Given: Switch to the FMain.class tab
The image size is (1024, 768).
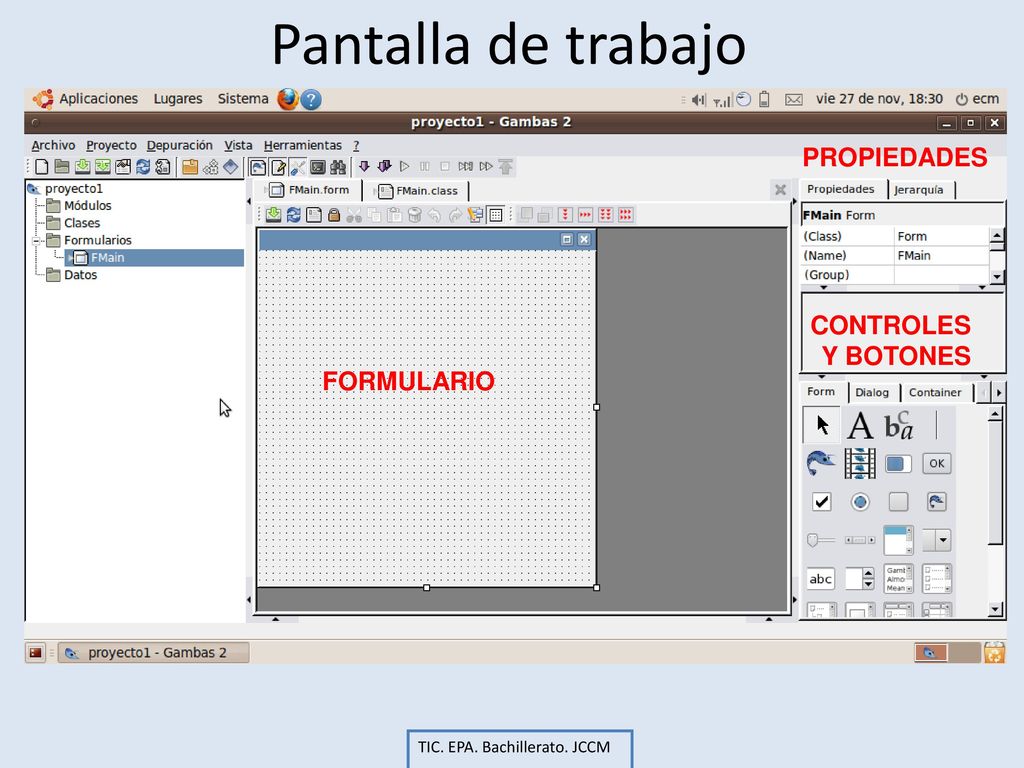Looking at the screenshot, I should point(419,191).
